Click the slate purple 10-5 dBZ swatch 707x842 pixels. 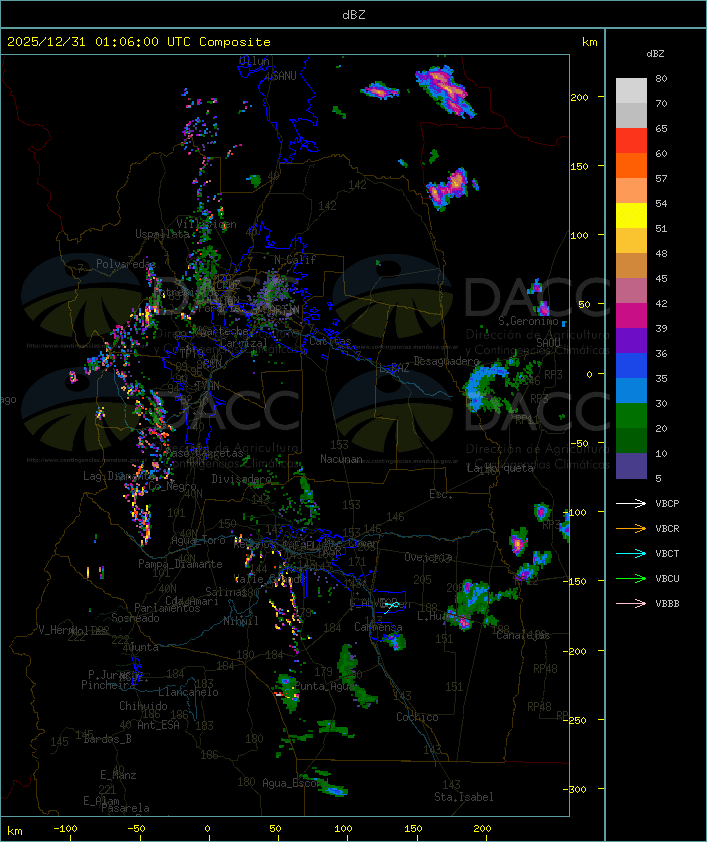pos(631,466)
